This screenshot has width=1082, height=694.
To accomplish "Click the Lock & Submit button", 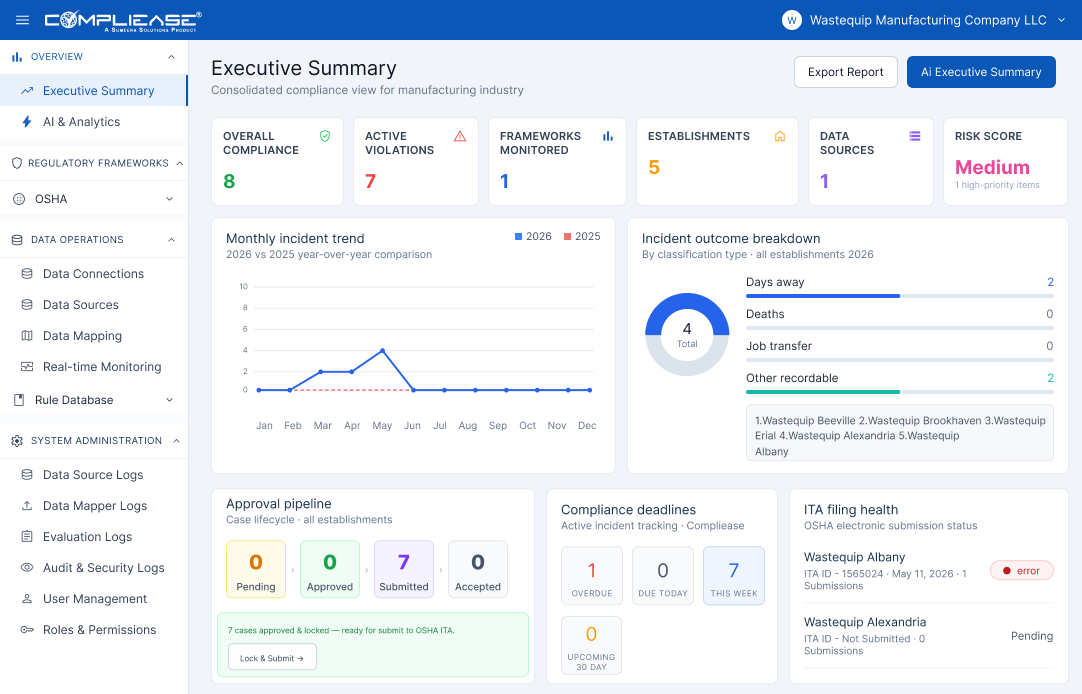I will click(272, 657).
